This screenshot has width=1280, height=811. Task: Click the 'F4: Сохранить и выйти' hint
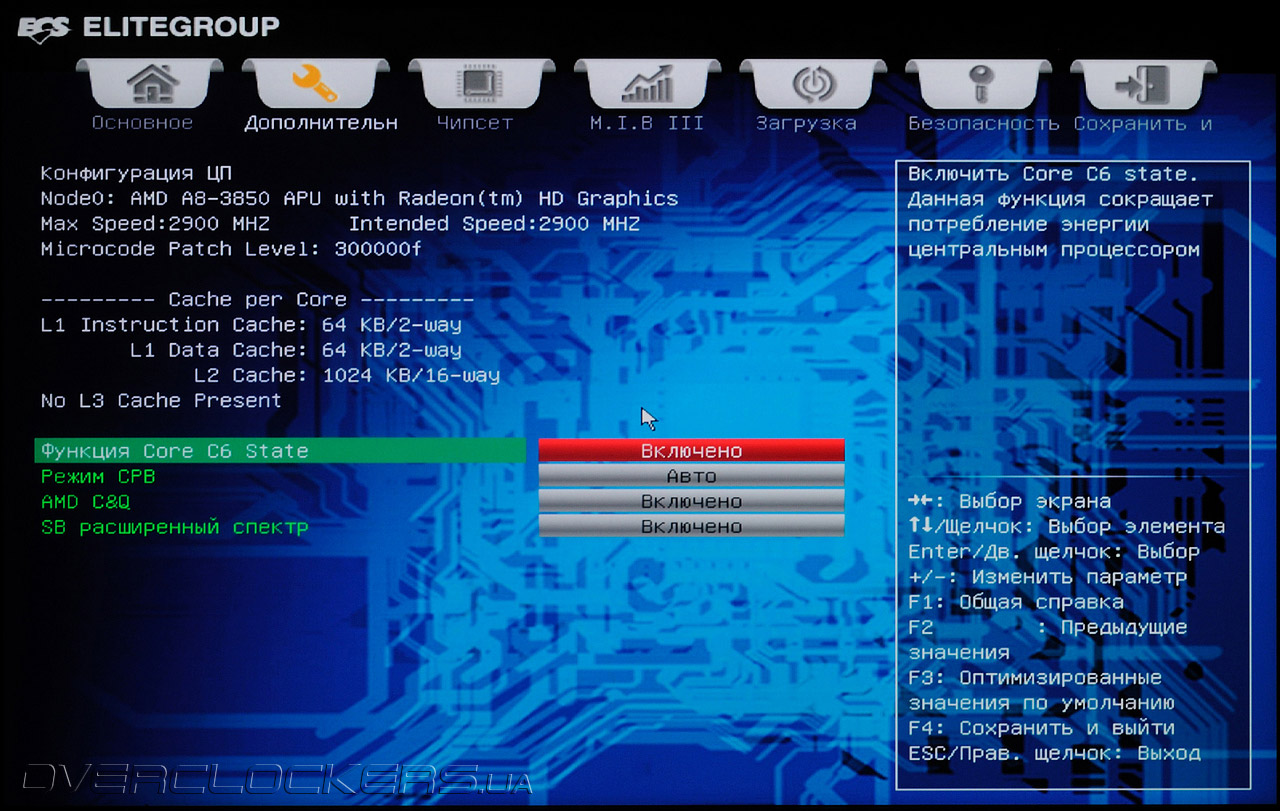(1041, 728)
